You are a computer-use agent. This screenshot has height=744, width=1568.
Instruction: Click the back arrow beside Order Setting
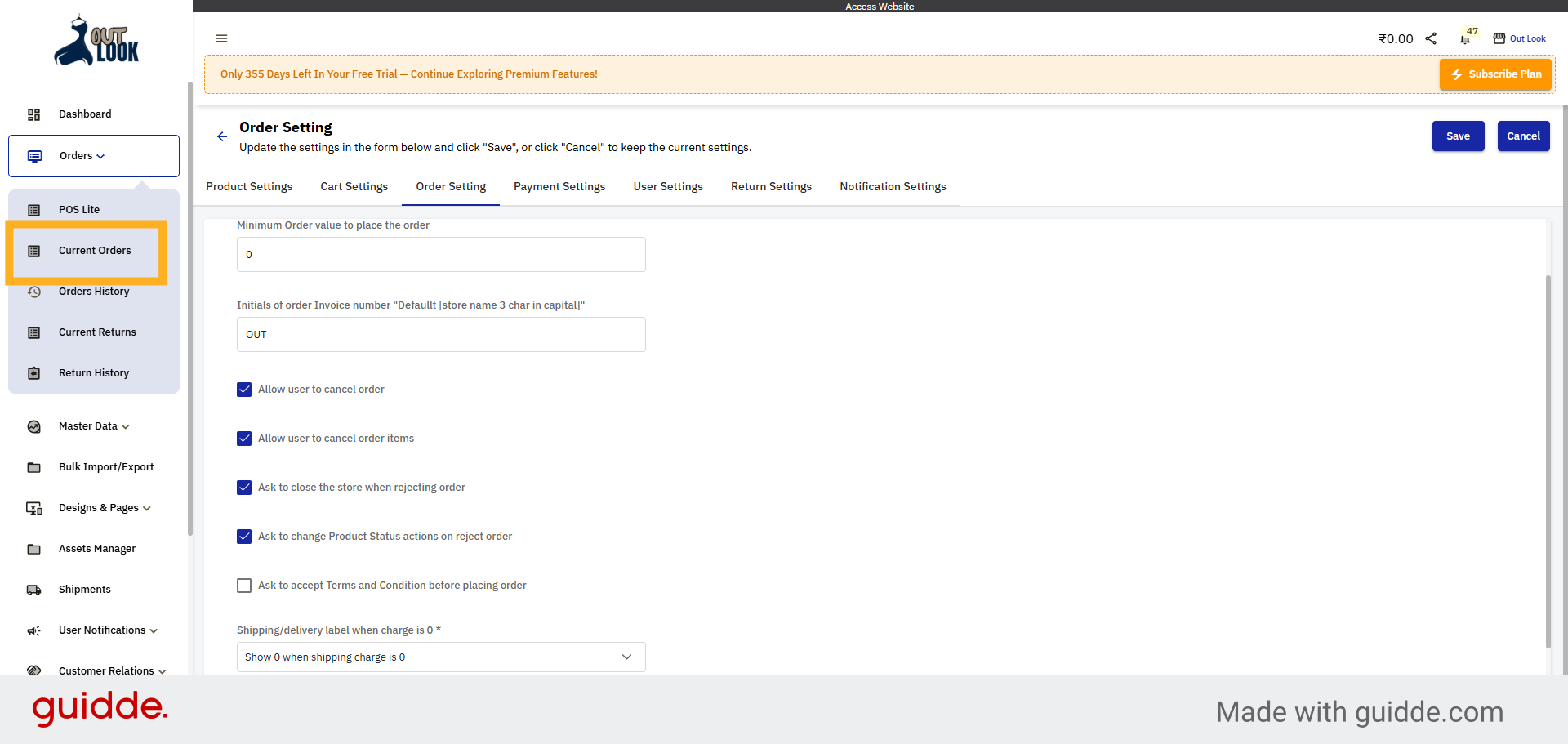(222, 136)
